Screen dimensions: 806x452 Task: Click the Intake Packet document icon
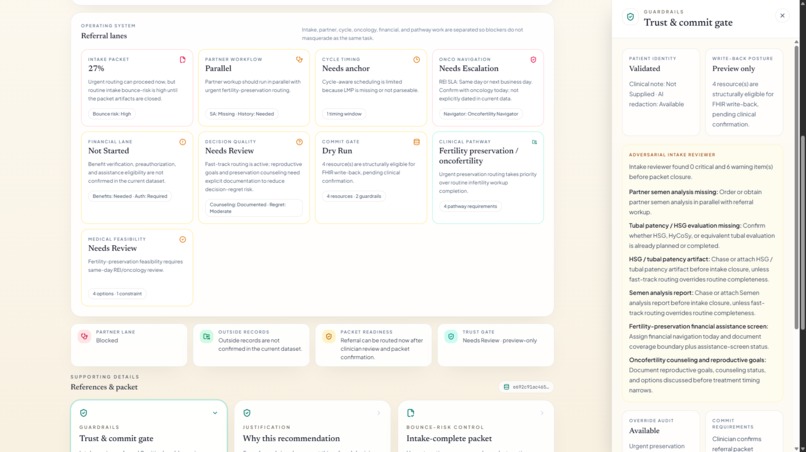coord(182,60)
